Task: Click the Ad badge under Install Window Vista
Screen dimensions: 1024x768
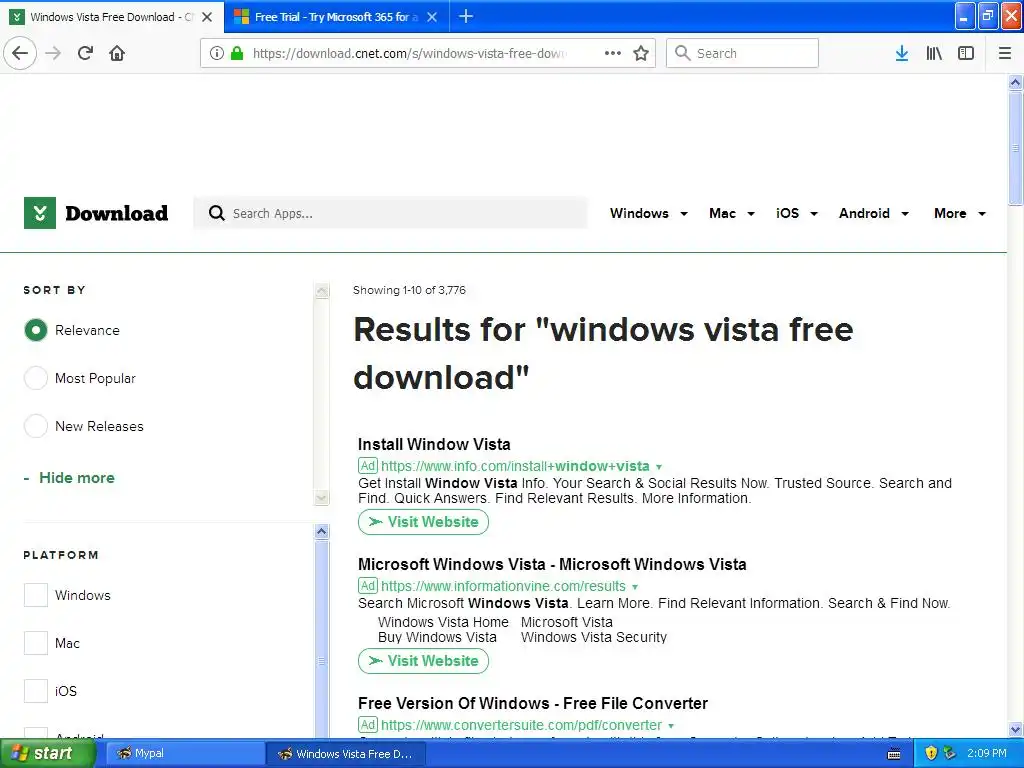Action: tap(368, 466)
